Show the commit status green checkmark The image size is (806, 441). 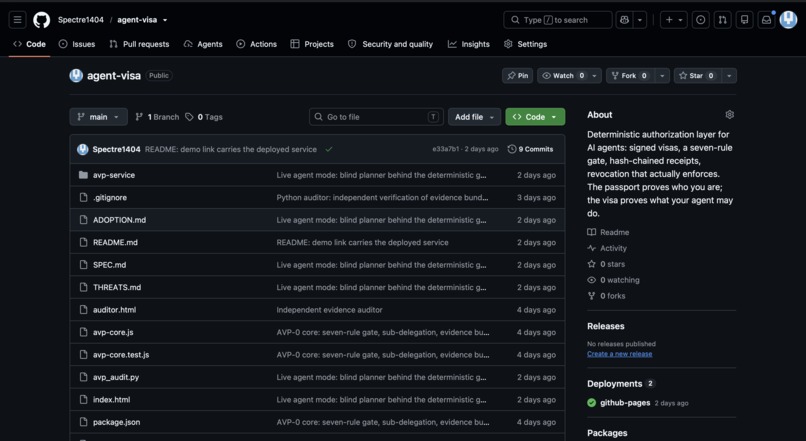[x=328, y=150]
